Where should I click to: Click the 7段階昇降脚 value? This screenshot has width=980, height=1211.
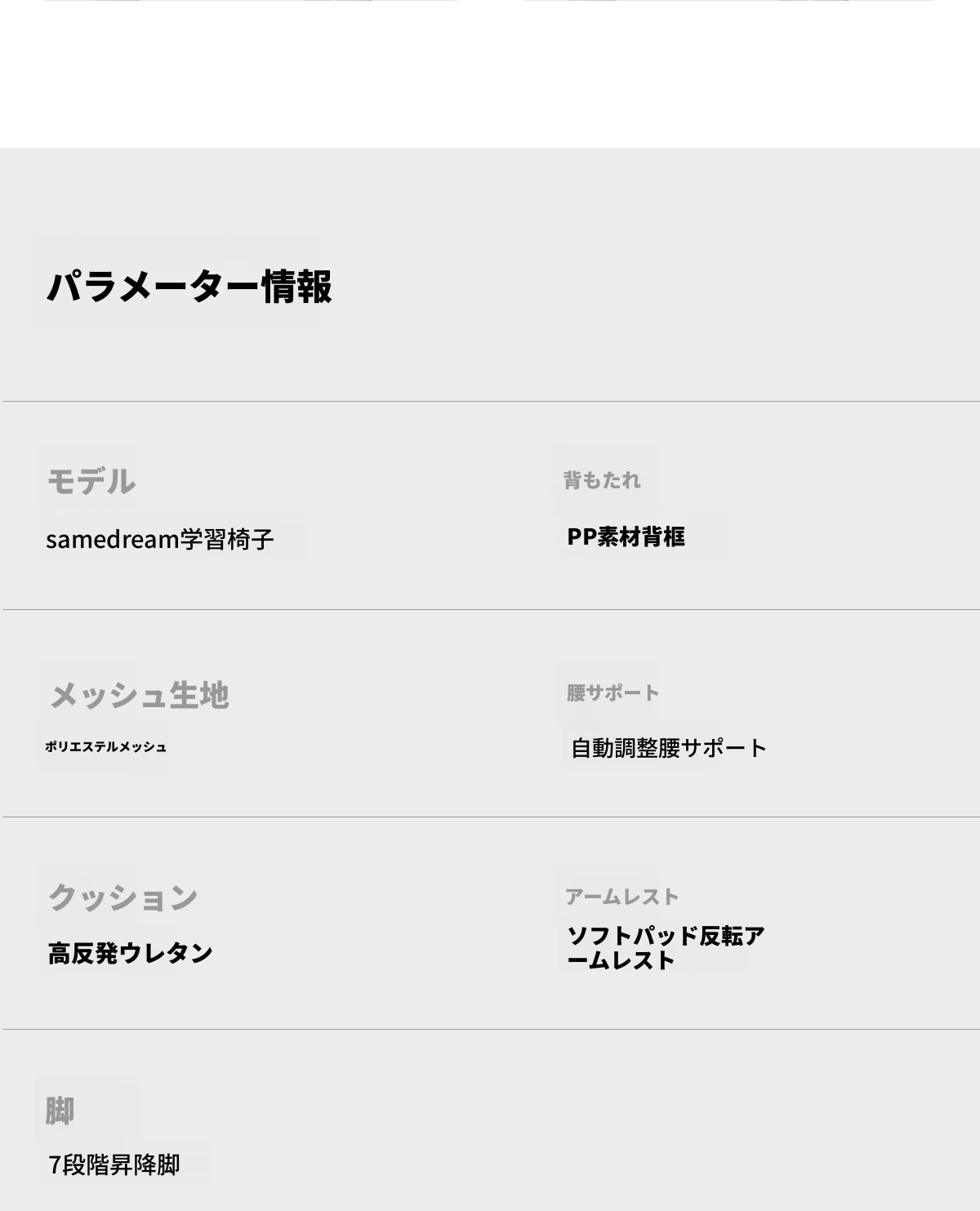click(x=114, y=1164)
